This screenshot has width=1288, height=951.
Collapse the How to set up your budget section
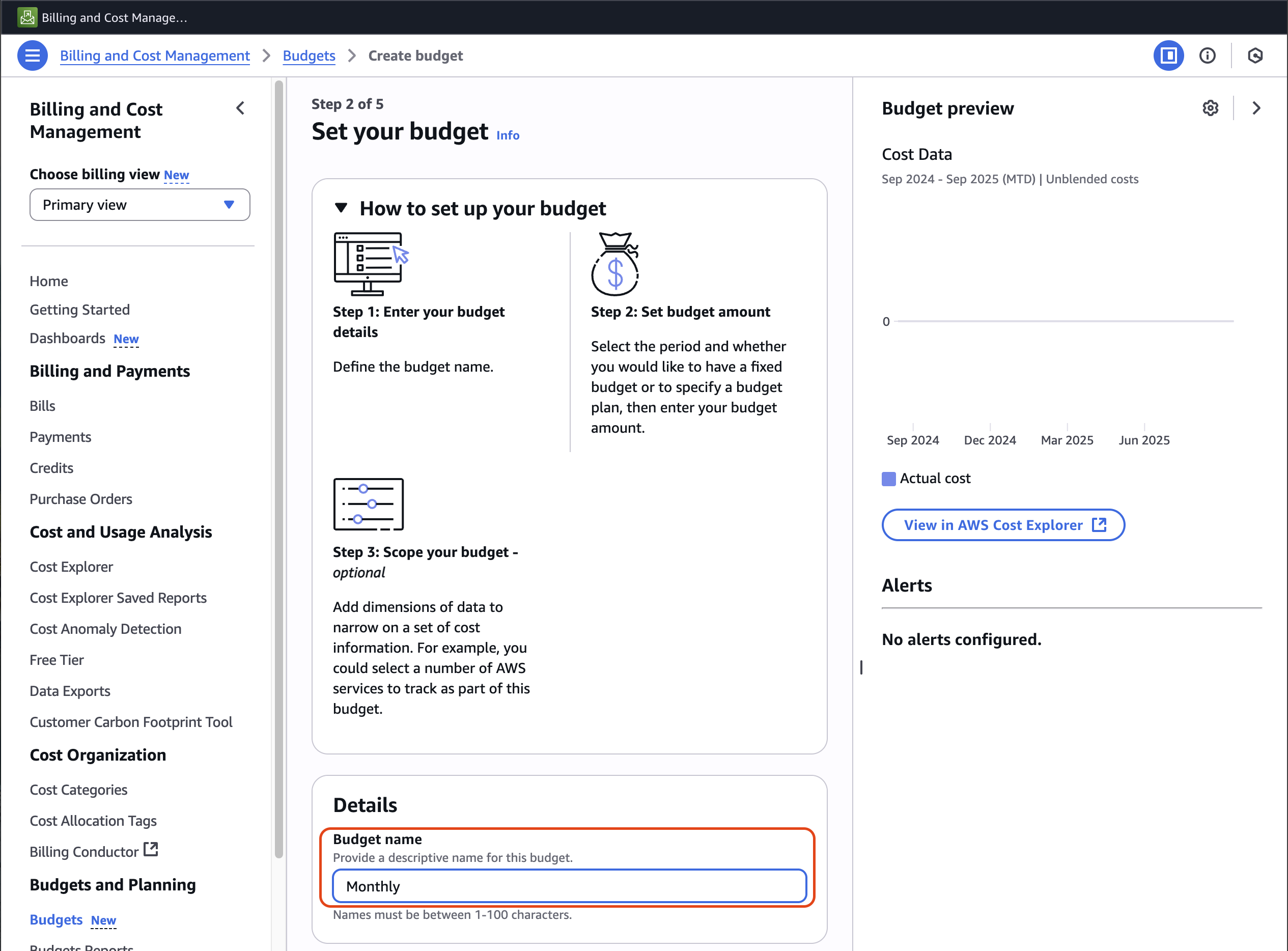(341, 208)
